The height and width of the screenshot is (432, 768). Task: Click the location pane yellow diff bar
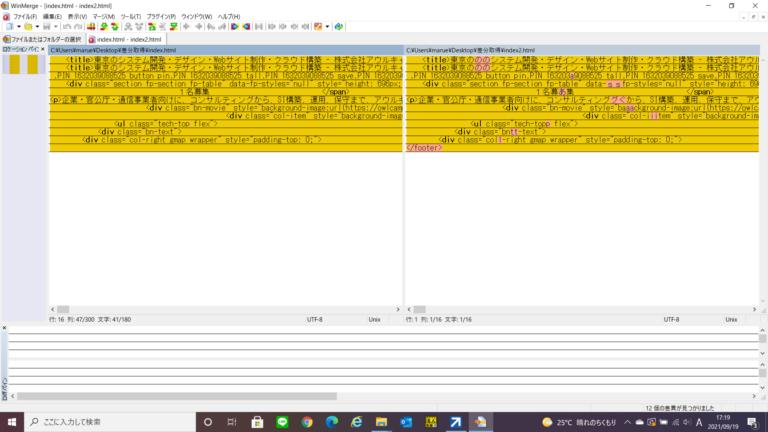pos(11,64)
